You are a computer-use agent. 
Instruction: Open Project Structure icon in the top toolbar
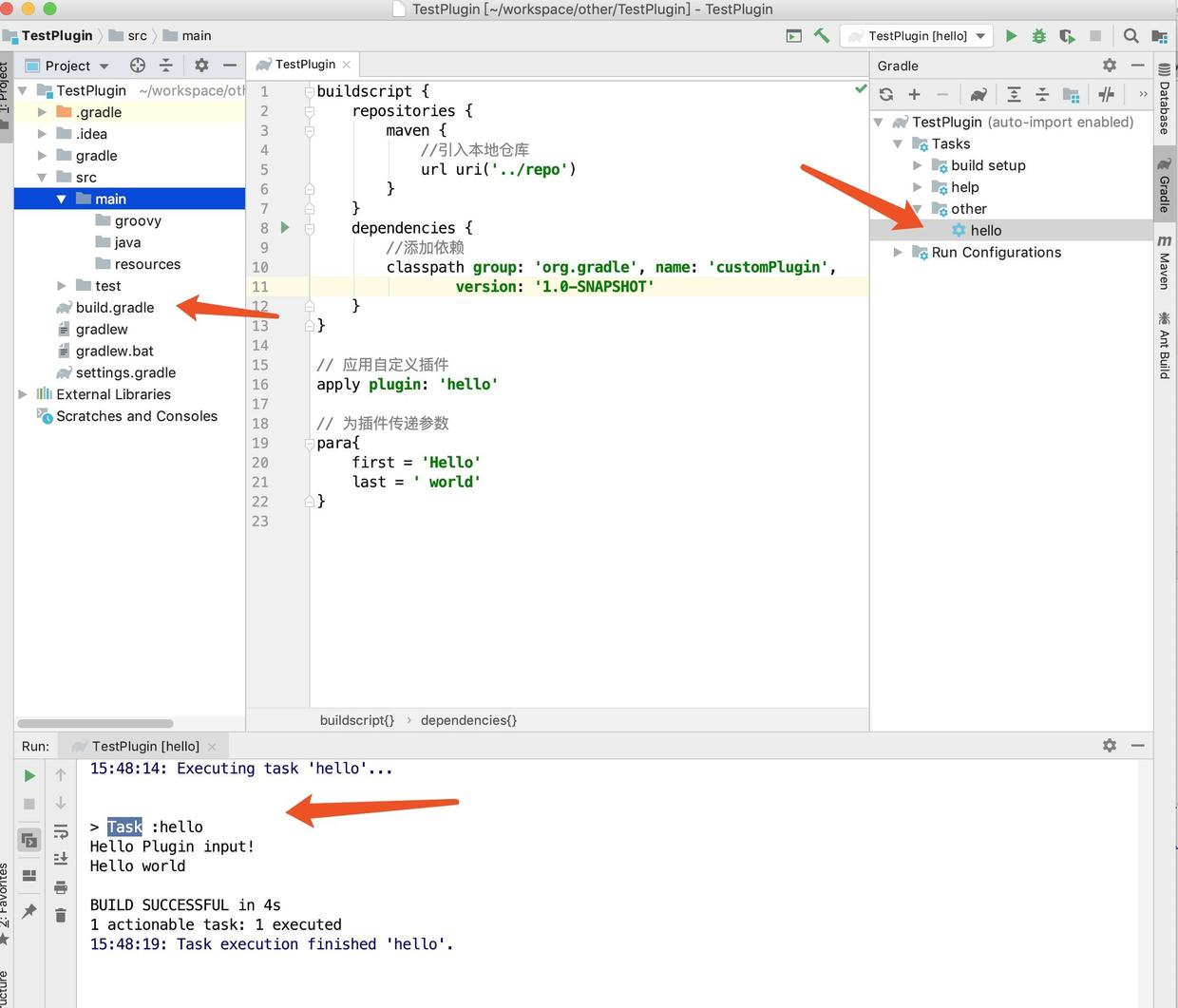point(1159,36)
